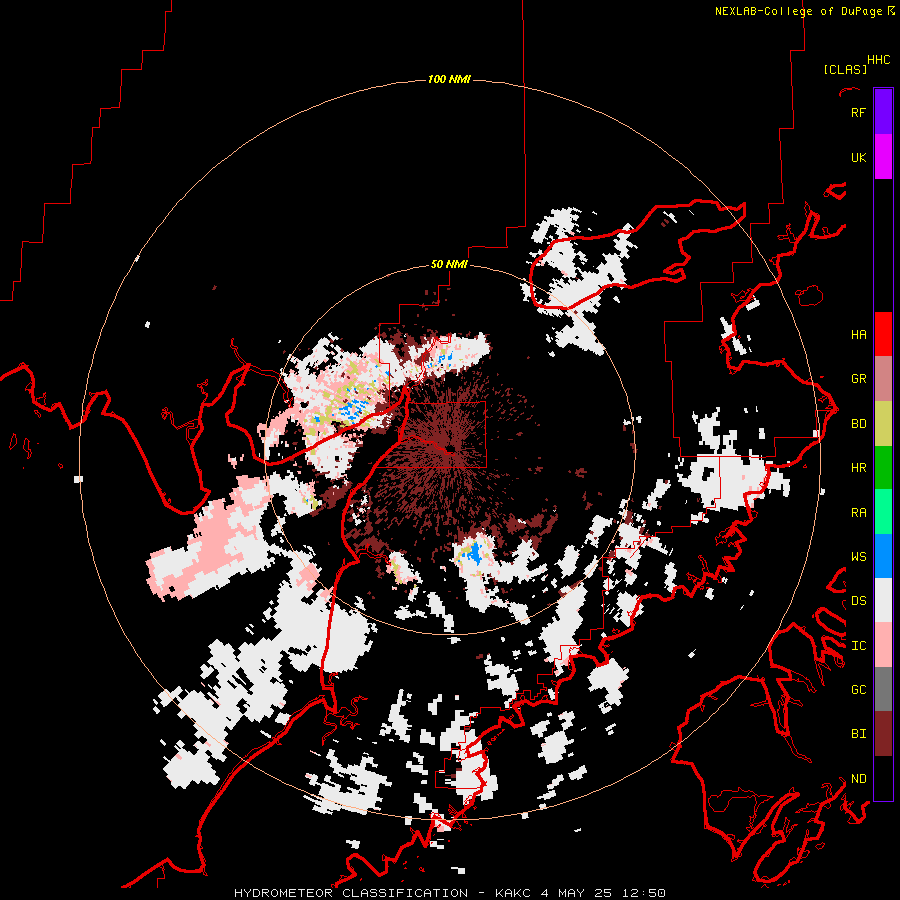Image resolution: width=900 pixels, height=900 pixels.
Task: Click the "HHC" product label
Action: 878,60
